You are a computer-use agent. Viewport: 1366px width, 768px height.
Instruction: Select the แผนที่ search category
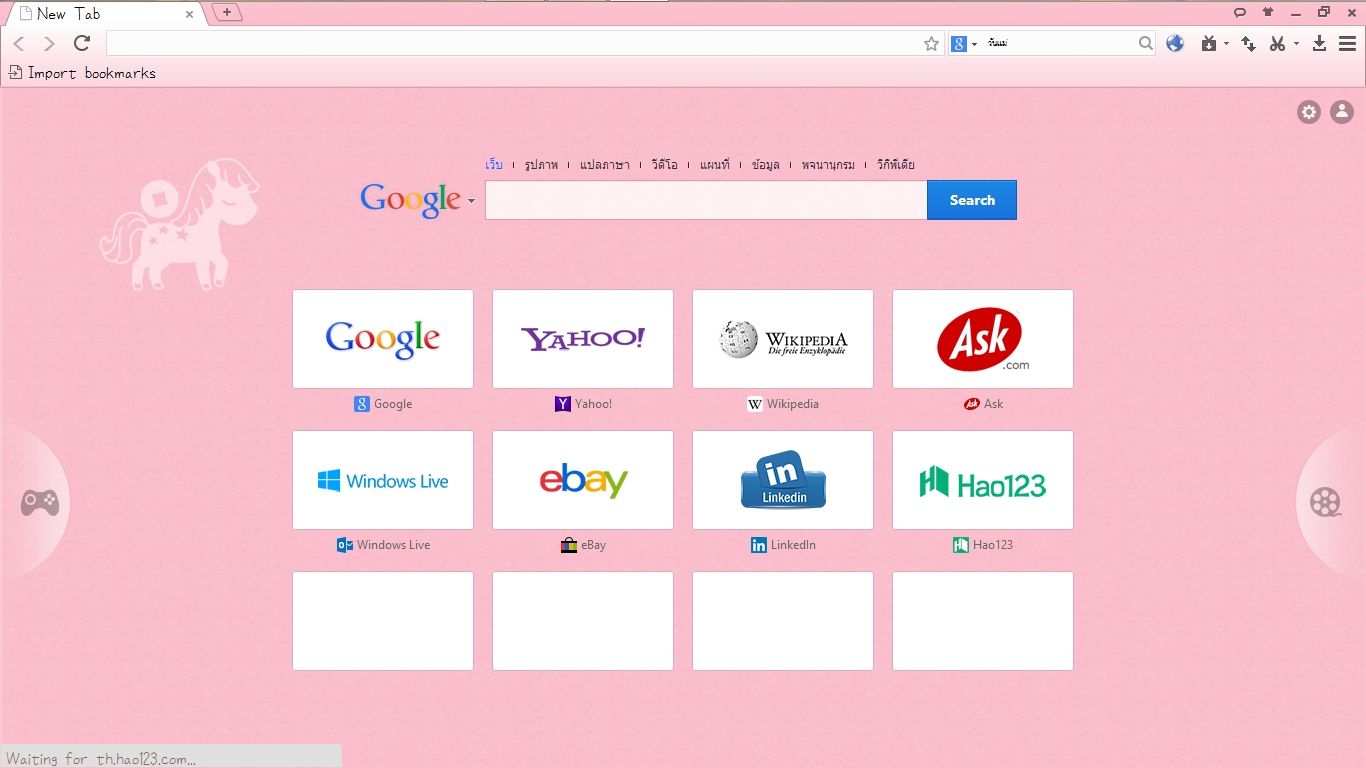tap(715, 164)
